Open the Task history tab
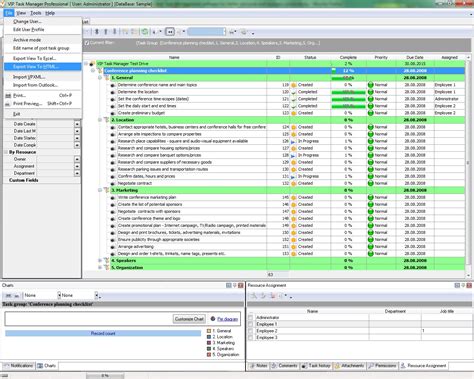Screen dimensions: 474x379 [316, 366]
